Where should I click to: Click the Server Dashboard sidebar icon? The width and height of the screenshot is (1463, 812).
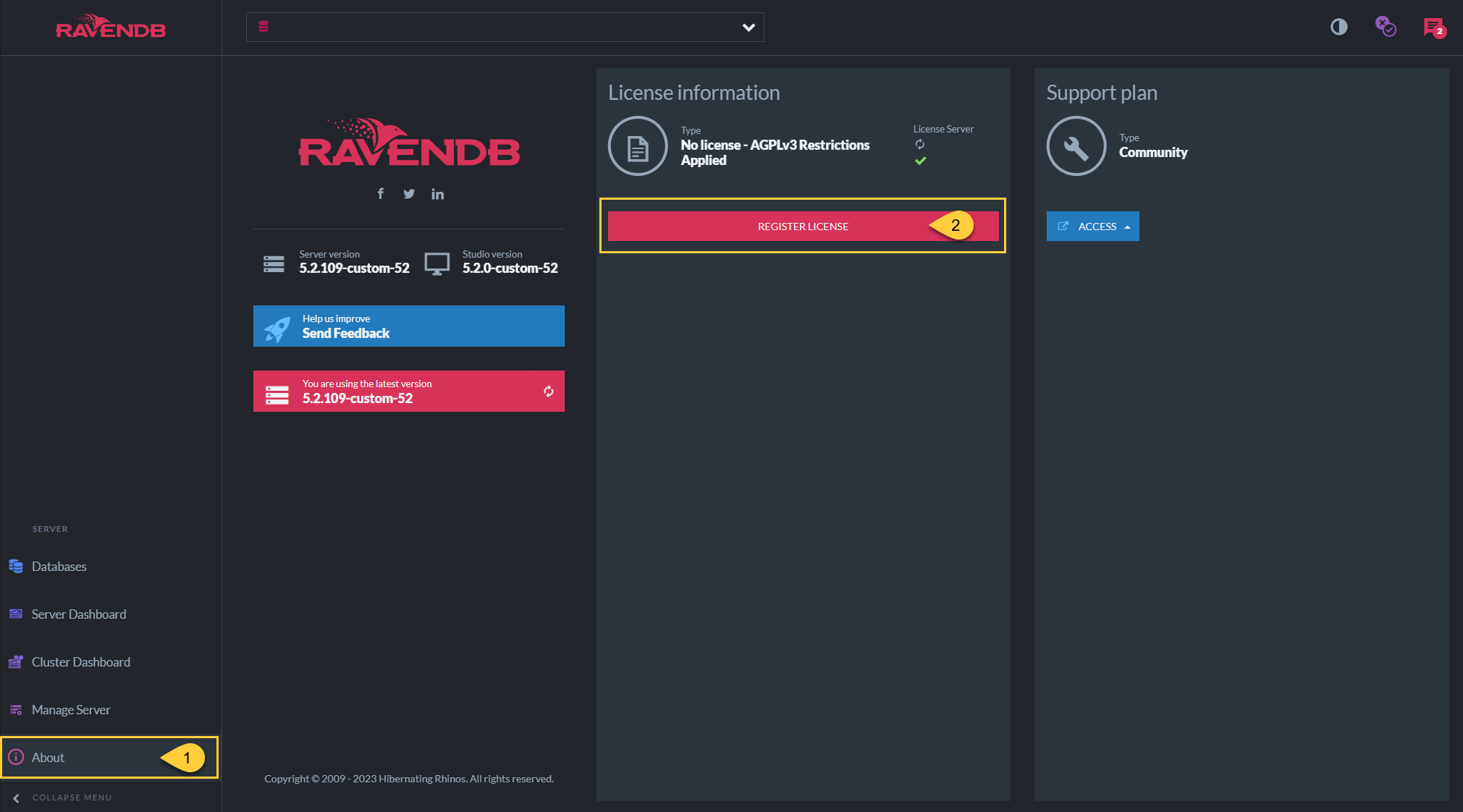16,614
